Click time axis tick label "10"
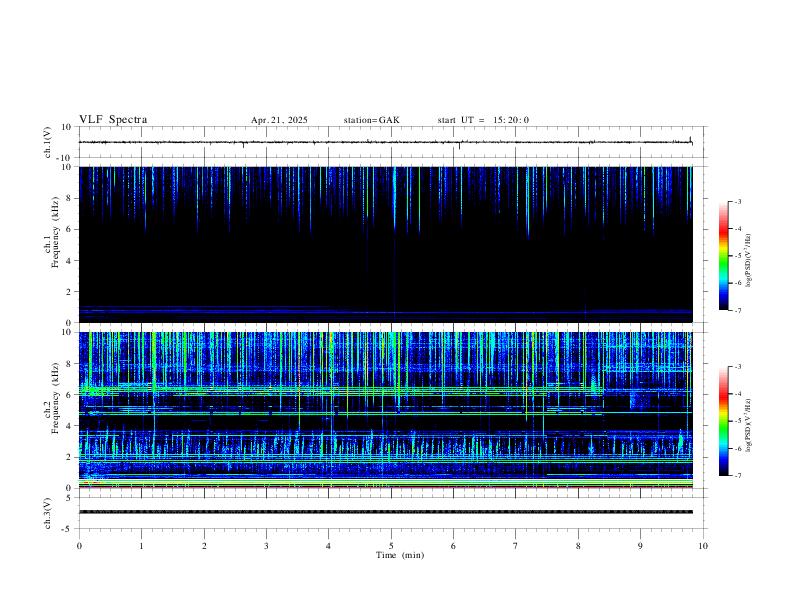Screen dimensions: 792x612 (x=703, y=546)
